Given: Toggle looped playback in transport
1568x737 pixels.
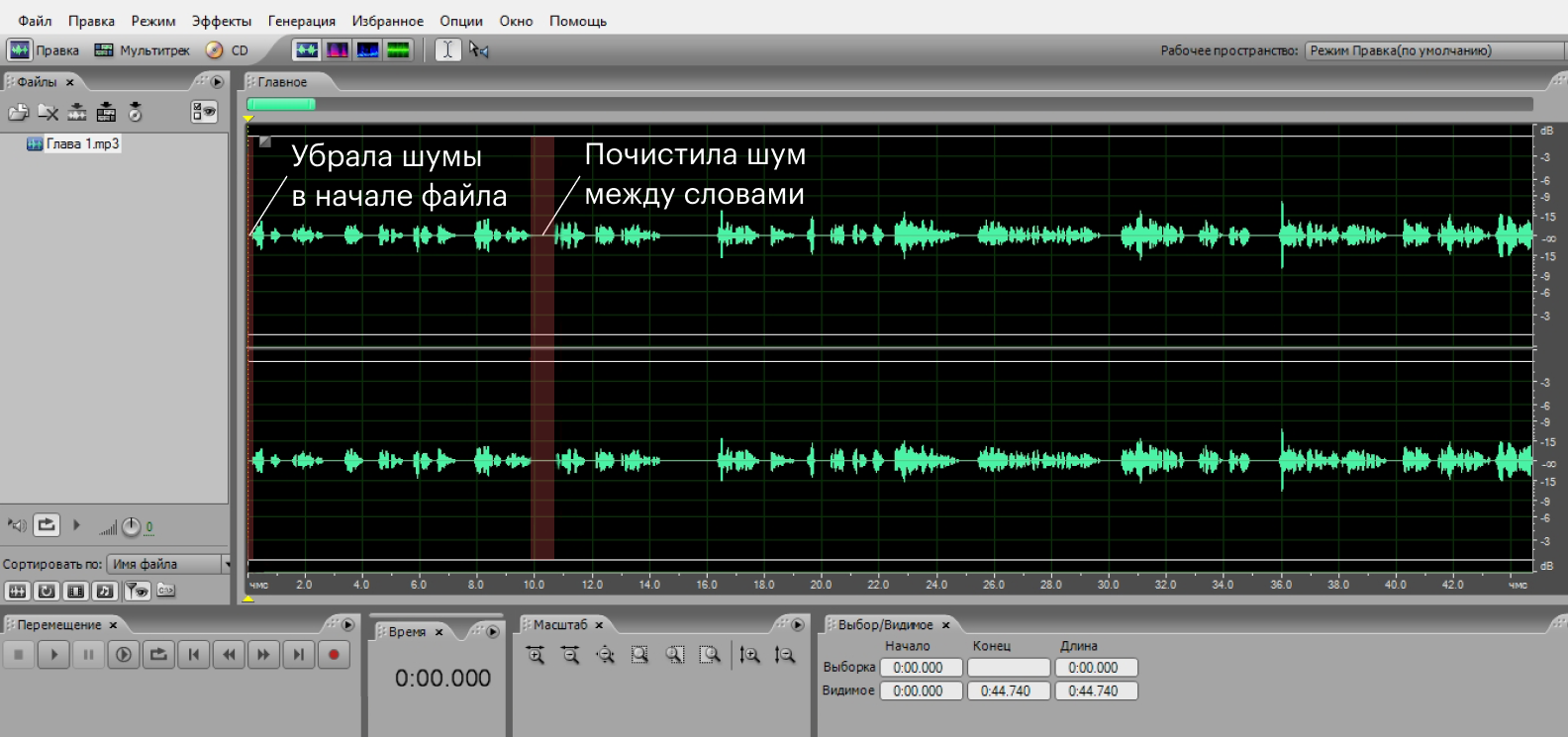Looking at the screenshot, I should point(158,654).
